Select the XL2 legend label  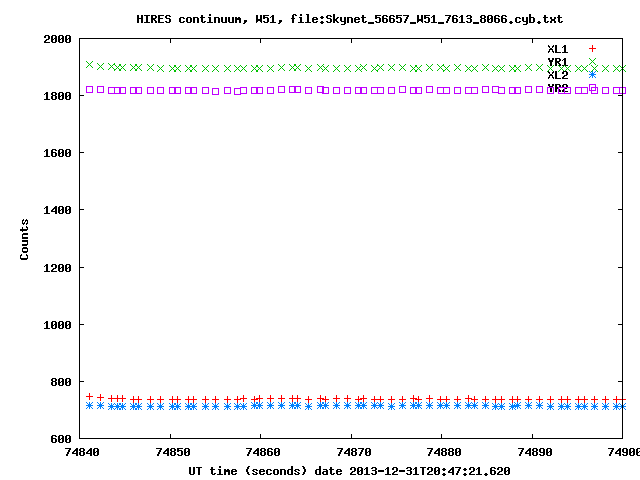pyautogui.click(x=558, y=75)
